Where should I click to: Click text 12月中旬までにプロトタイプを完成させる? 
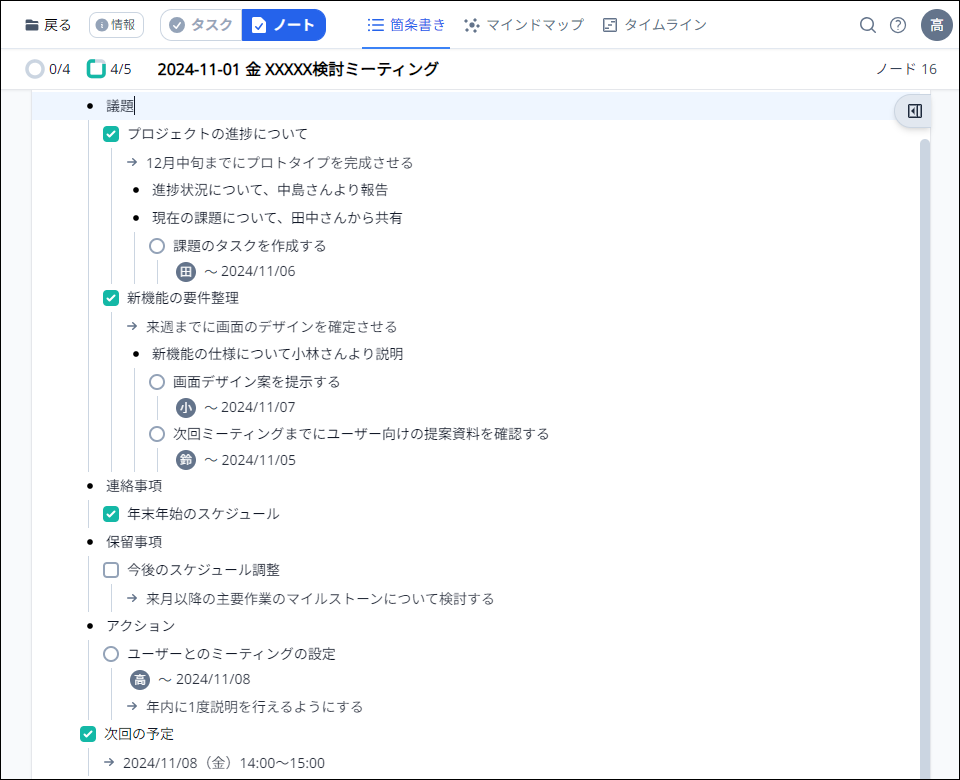coord(279,163)
